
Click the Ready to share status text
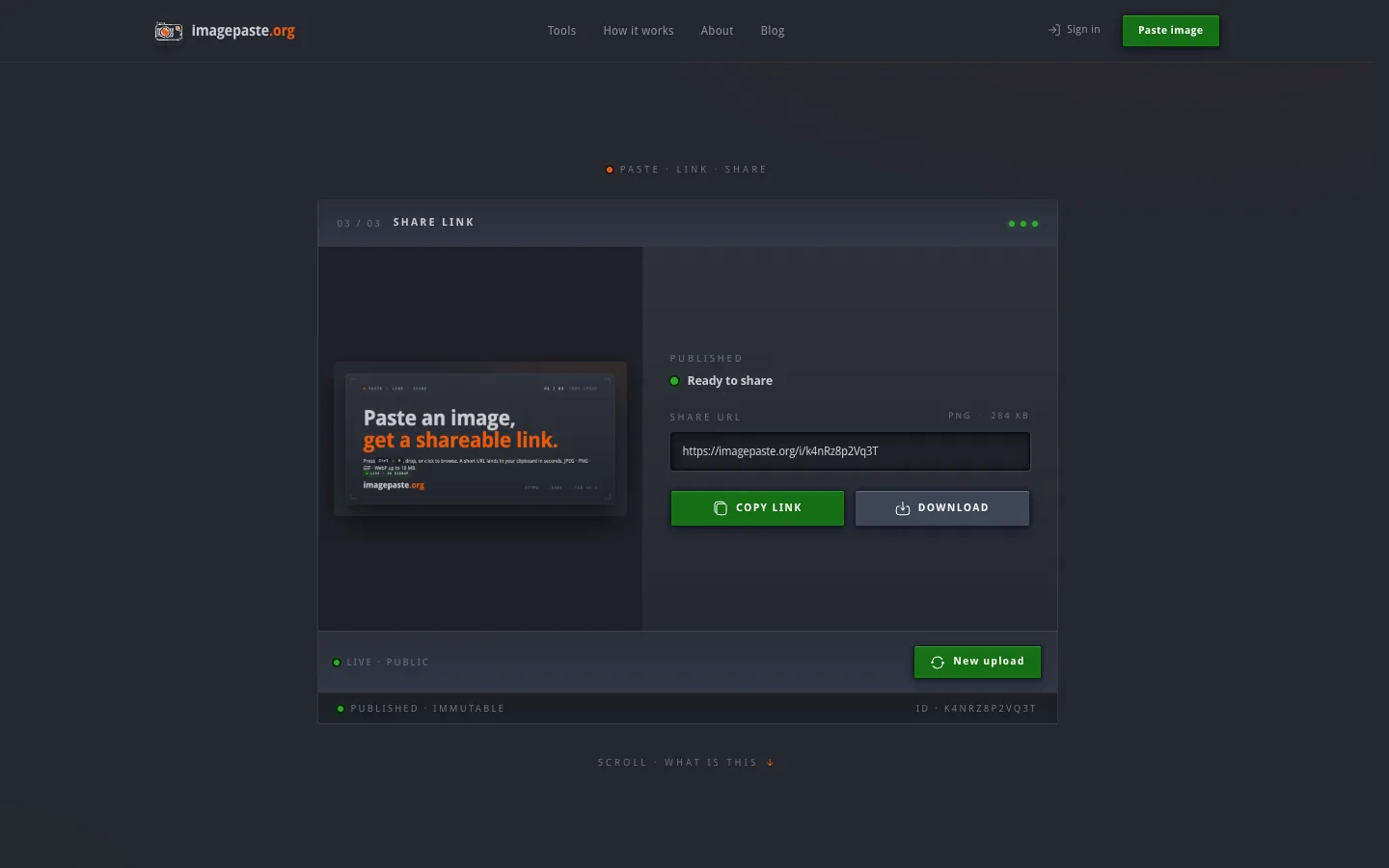[729, 381]
